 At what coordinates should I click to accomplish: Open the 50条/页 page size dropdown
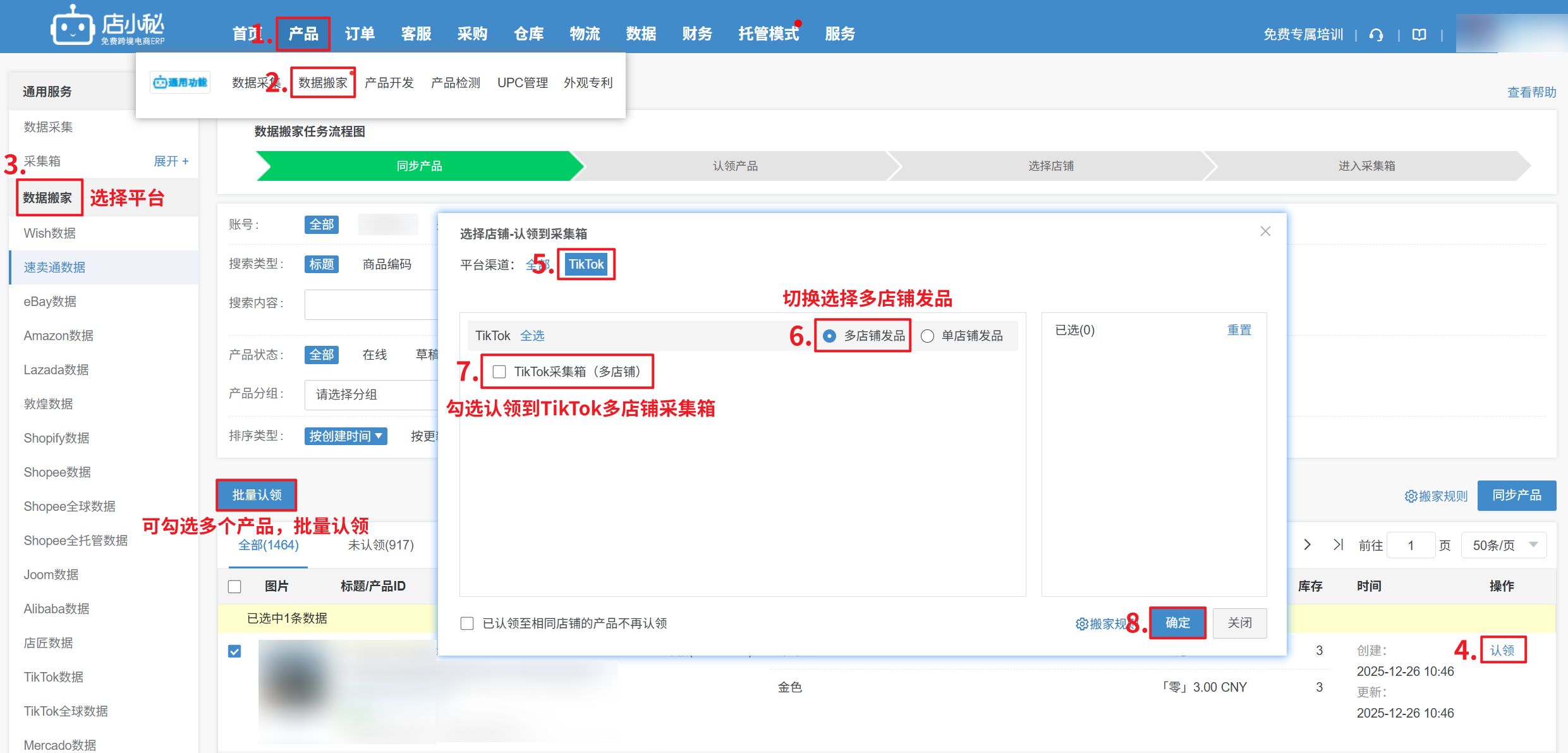1504,545
